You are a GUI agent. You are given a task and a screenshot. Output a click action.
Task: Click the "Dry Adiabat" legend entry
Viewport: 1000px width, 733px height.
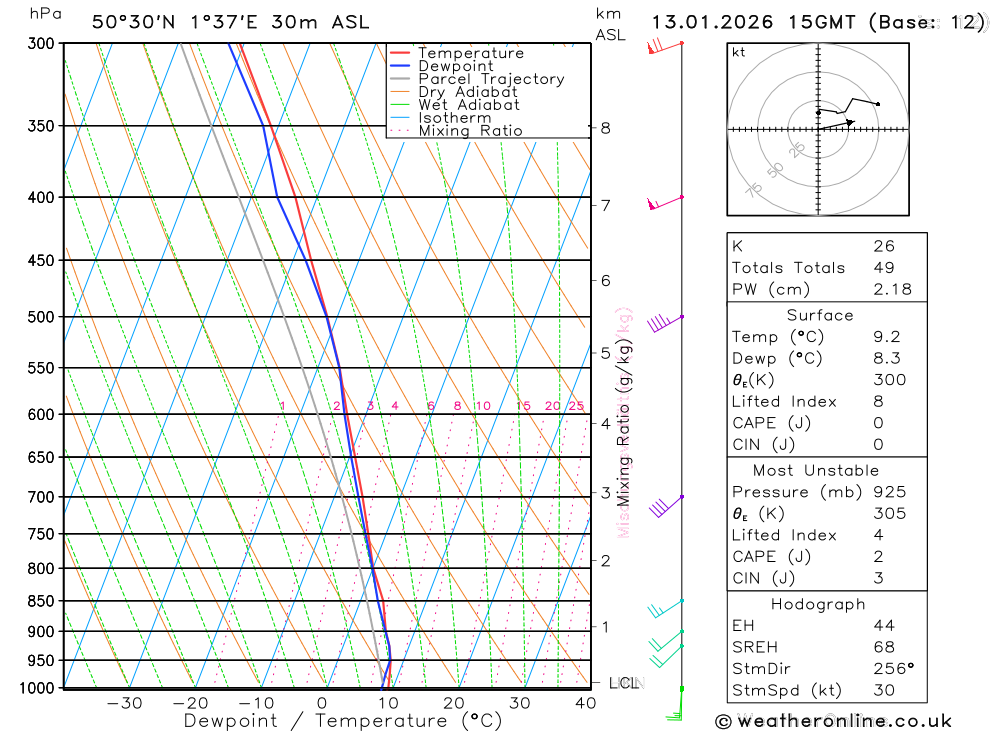[467, 92]
